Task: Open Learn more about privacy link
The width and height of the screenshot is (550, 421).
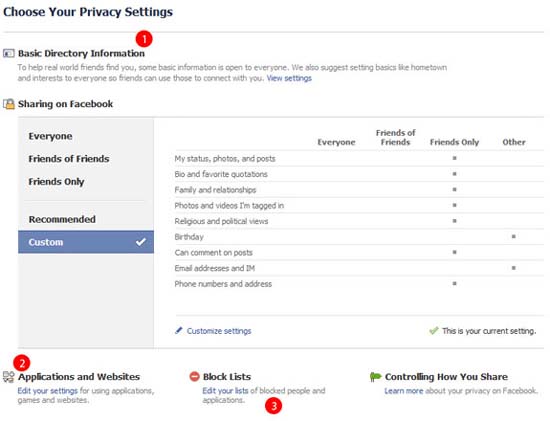Action: click(404, 391)
